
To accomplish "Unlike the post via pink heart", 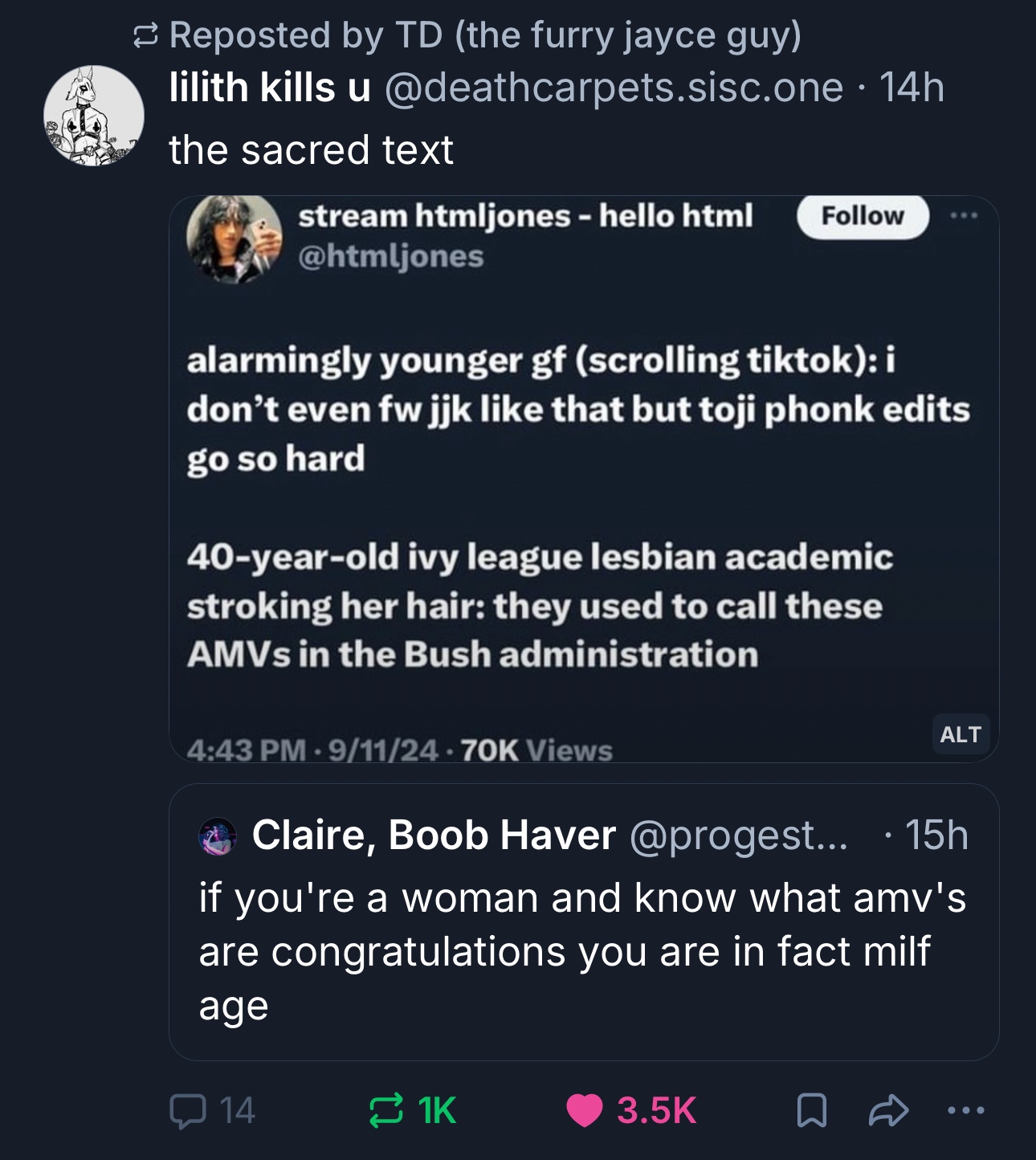I will pyautogui.click(x=584, y=1111).
